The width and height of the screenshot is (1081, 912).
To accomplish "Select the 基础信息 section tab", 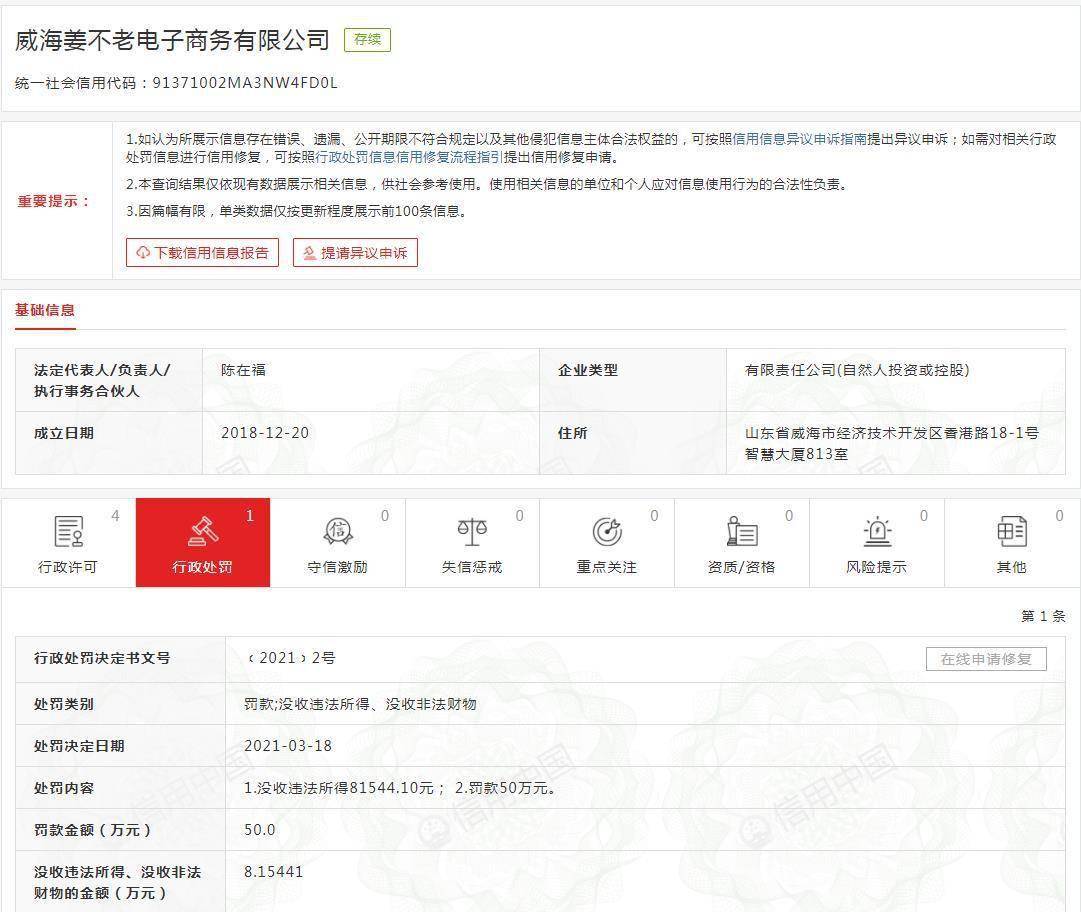I will click(x=45, y=310).
